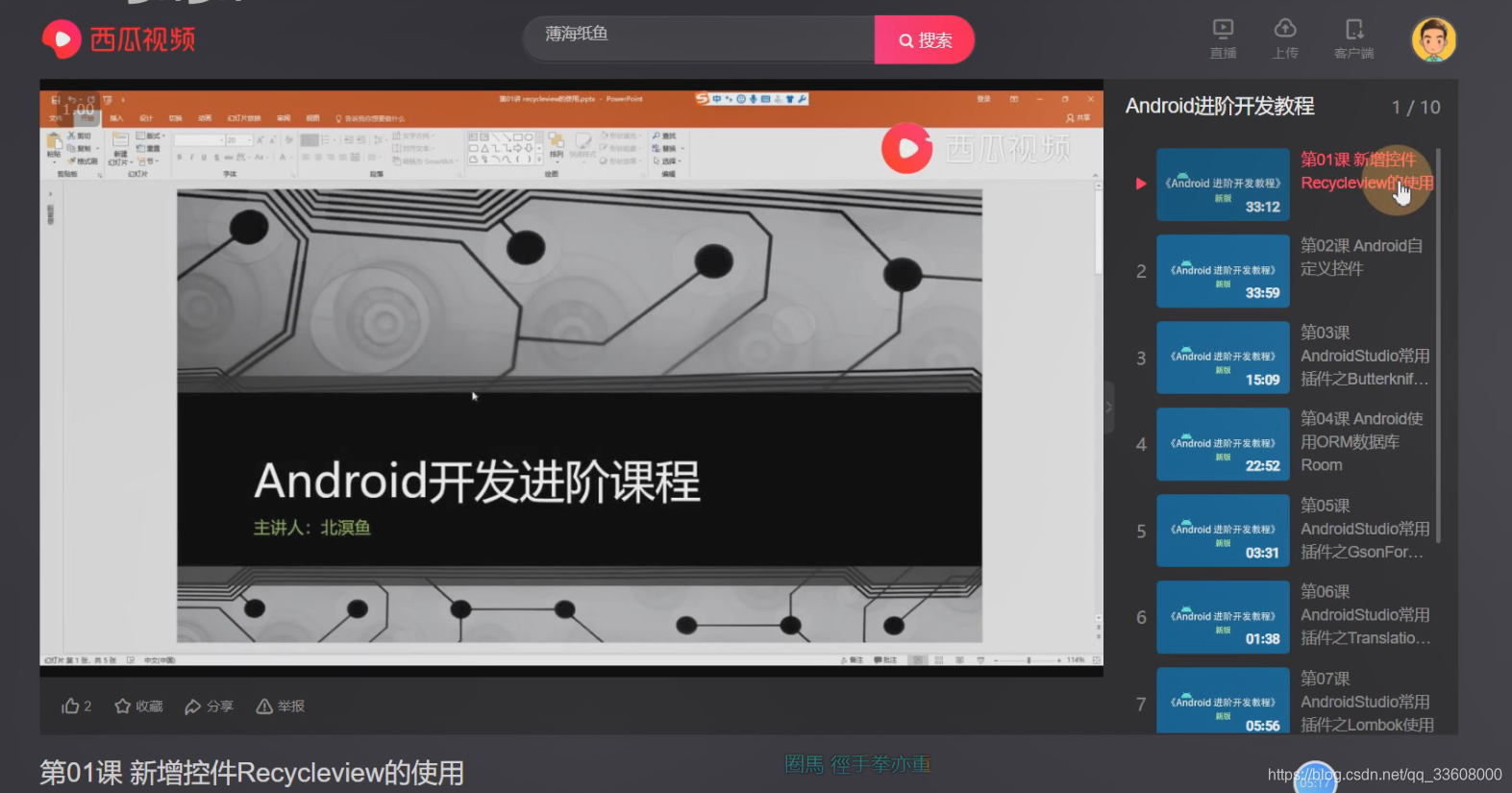Open the font color A dropdown
Image resolution: width=1512 pixels, height=793 pixels.
point(285,157)
